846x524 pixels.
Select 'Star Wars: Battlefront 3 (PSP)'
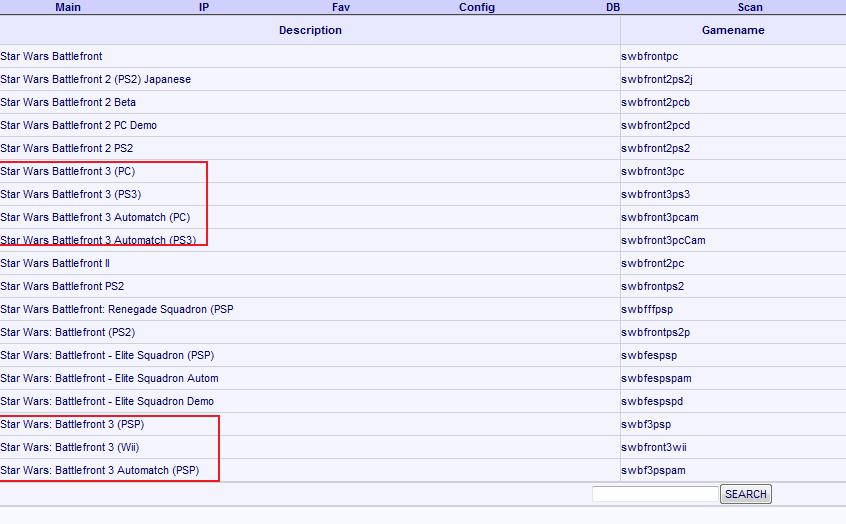point(72,424)
